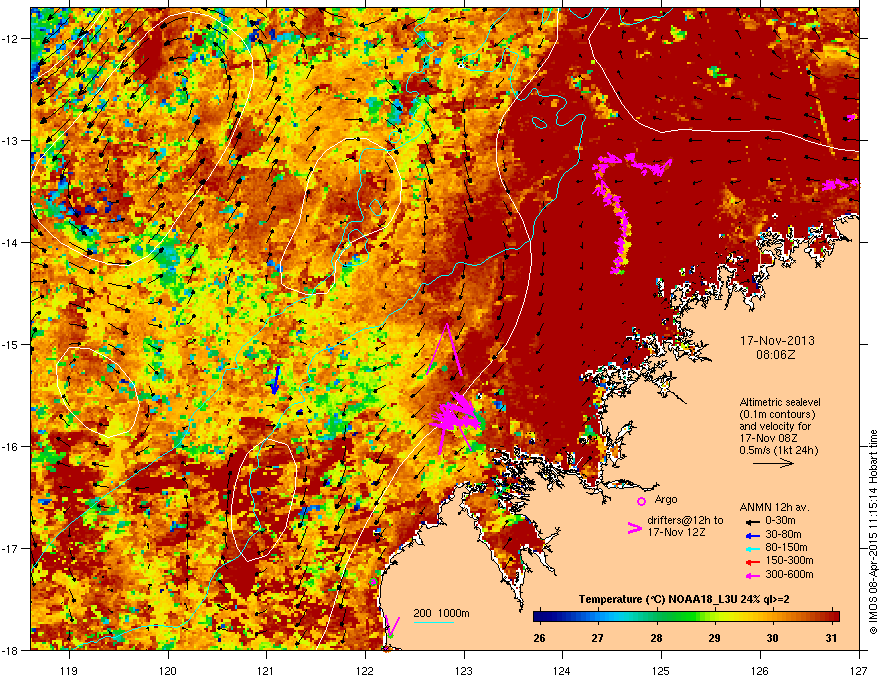Click the longitude axis label 123
The image size is (880, 680).
(464, 670)
